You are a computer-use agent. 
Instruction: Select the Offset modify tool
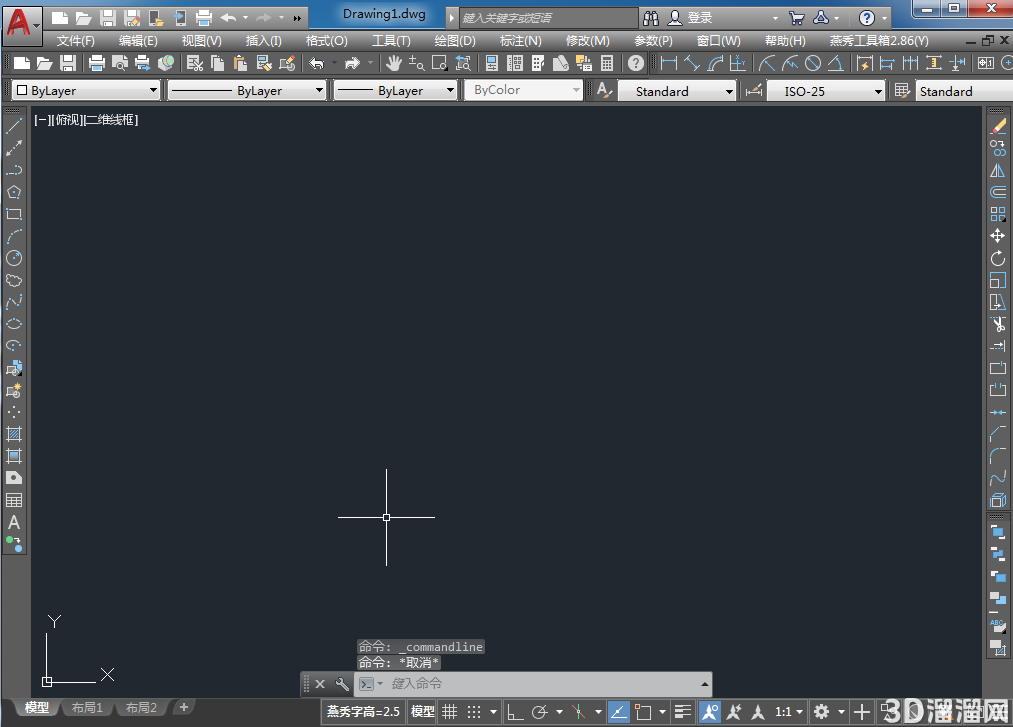(x=998, y=192)
